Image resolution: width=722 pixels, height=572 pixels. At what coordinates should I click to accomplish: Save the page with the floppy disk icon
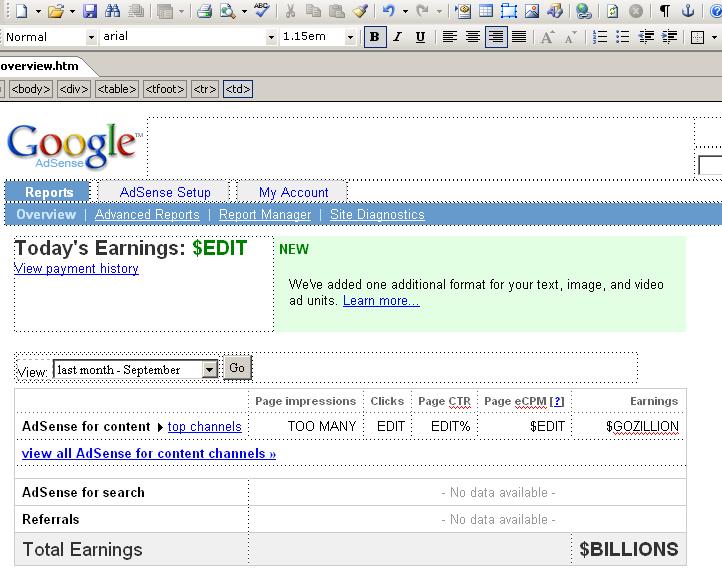point(90,11)
